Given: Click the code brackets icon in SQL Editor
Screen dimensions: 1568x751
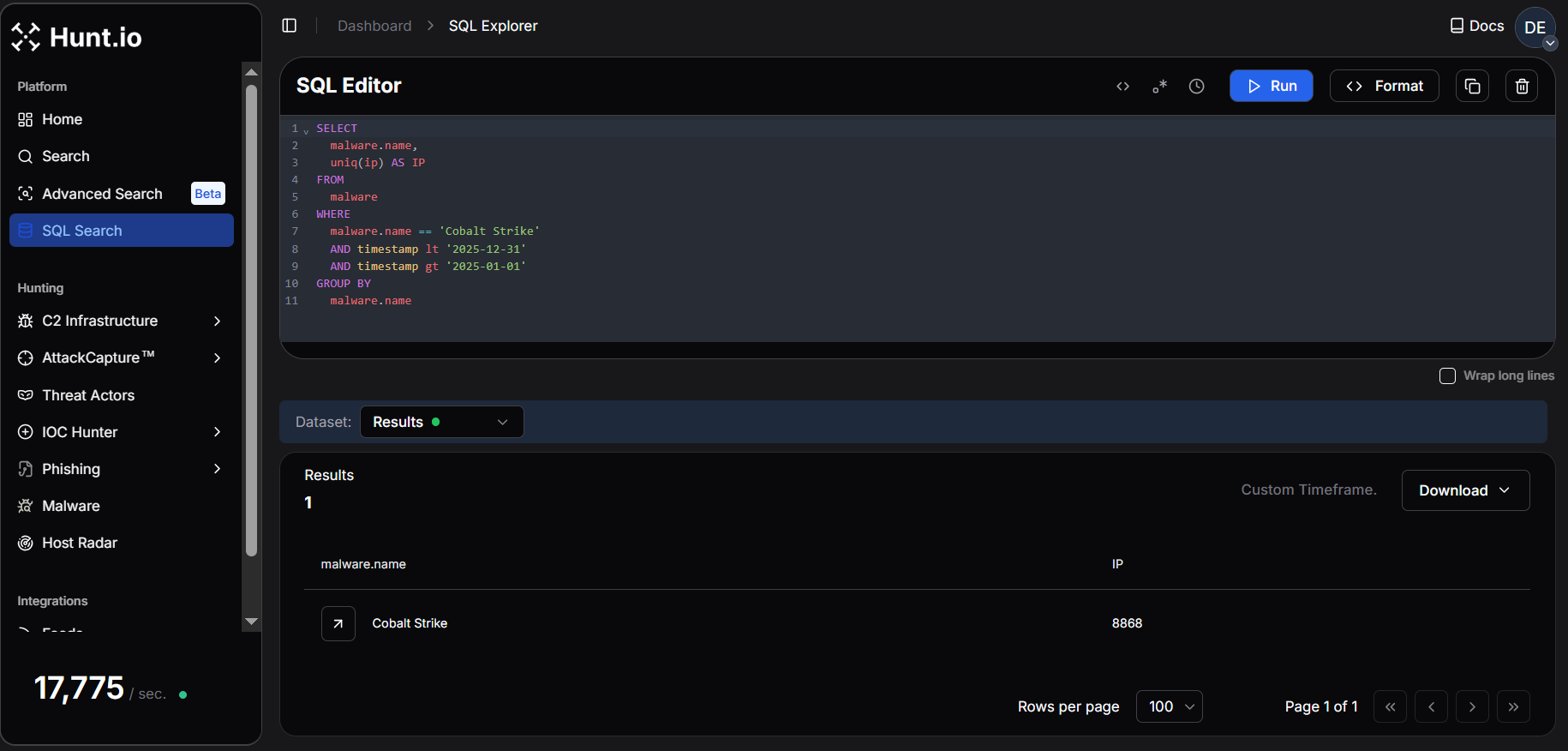Looking at the screenshot, I should [1122, 86].
